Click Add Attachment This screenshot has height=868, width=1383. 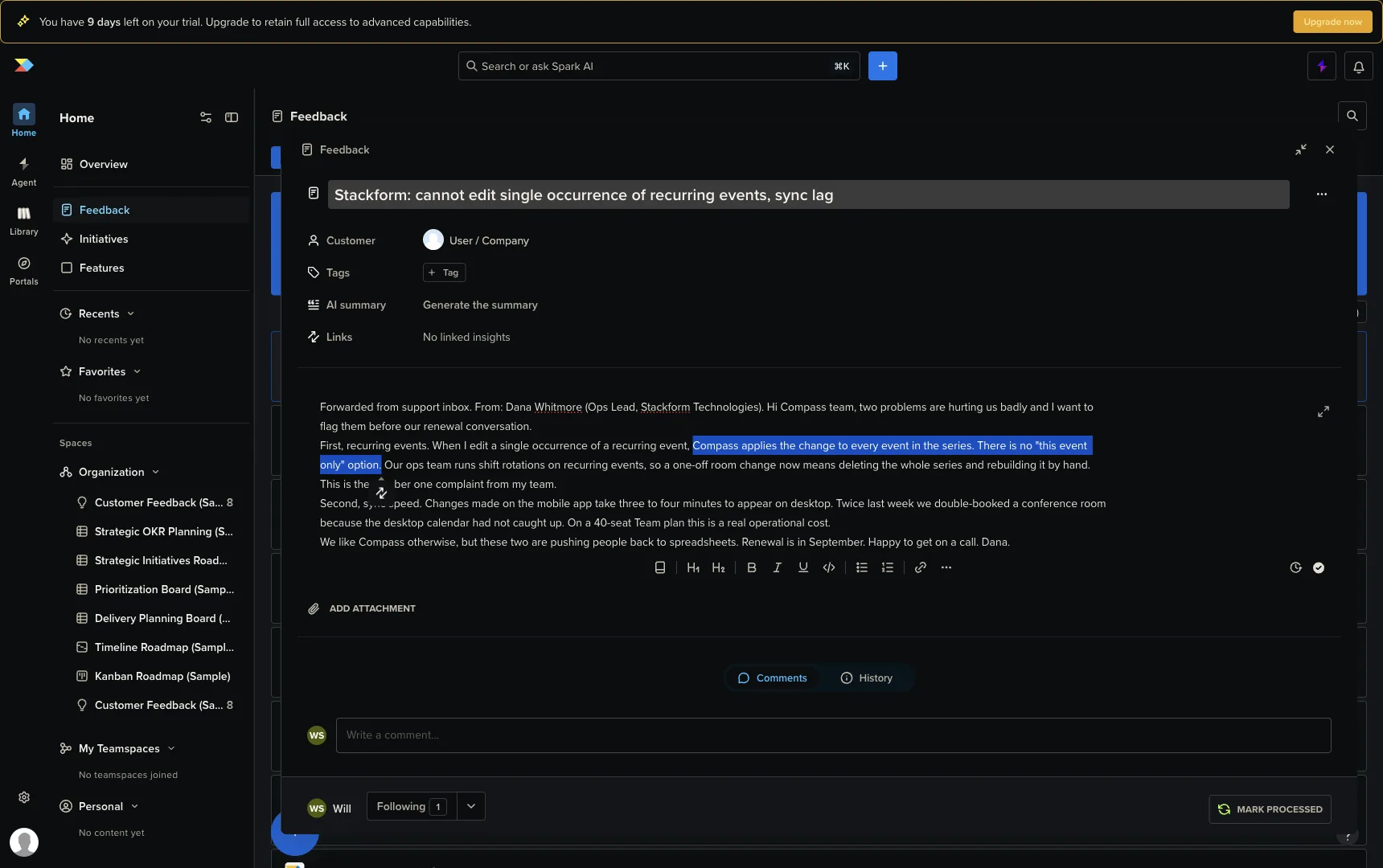362,608
